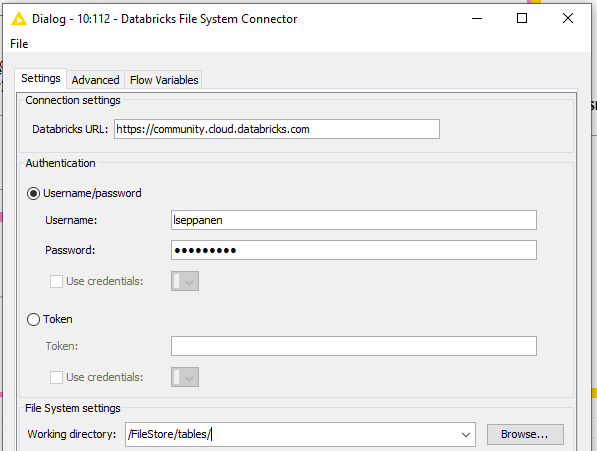The height and width of the screenshot is (451, 597).
Task: Open the Flow Variables tab
Action: point(164,80)
